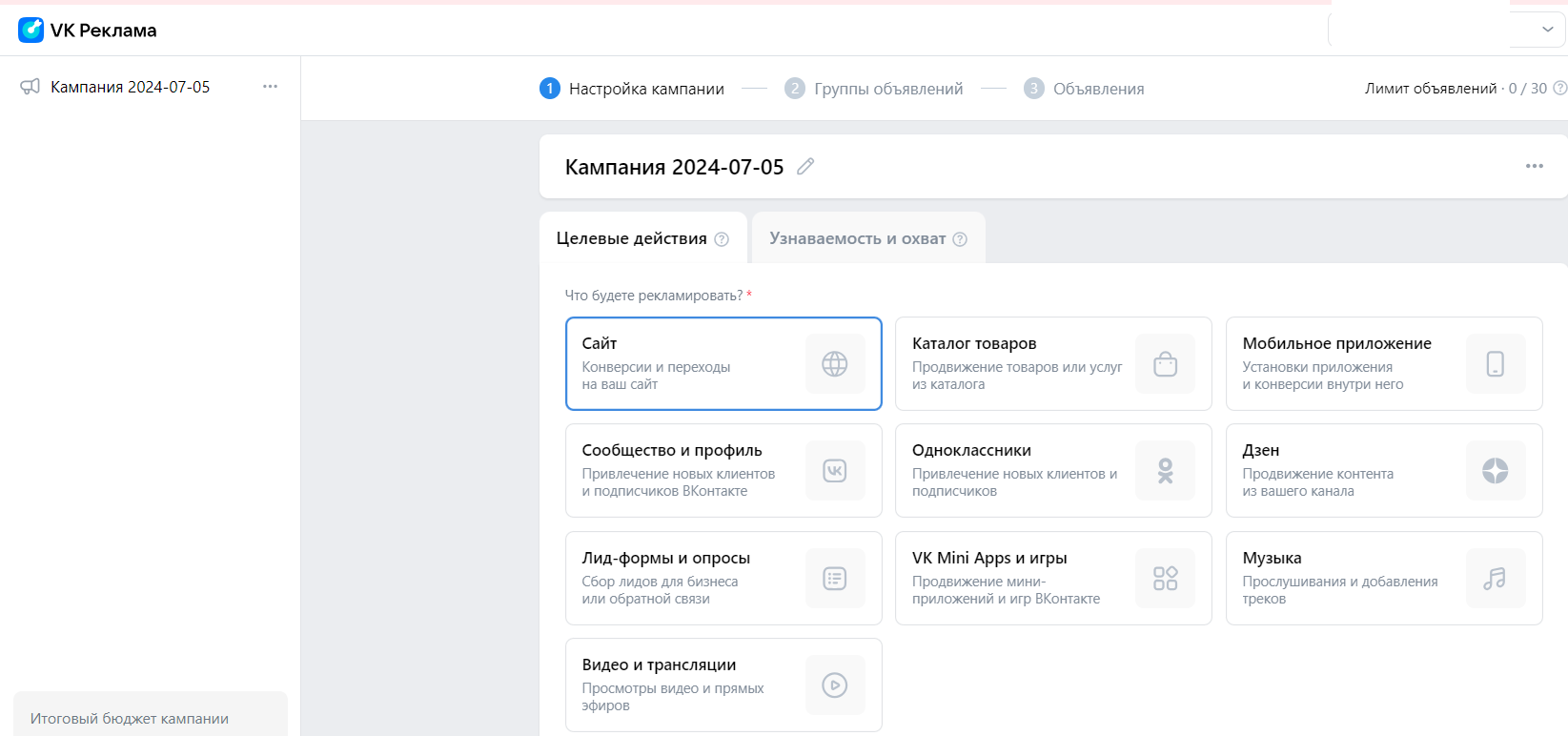Switch to the Узнаваемость и охват tab
The width and height of the screenshot is (1568, 736).
pyautogui.click(x=868, y=238)
